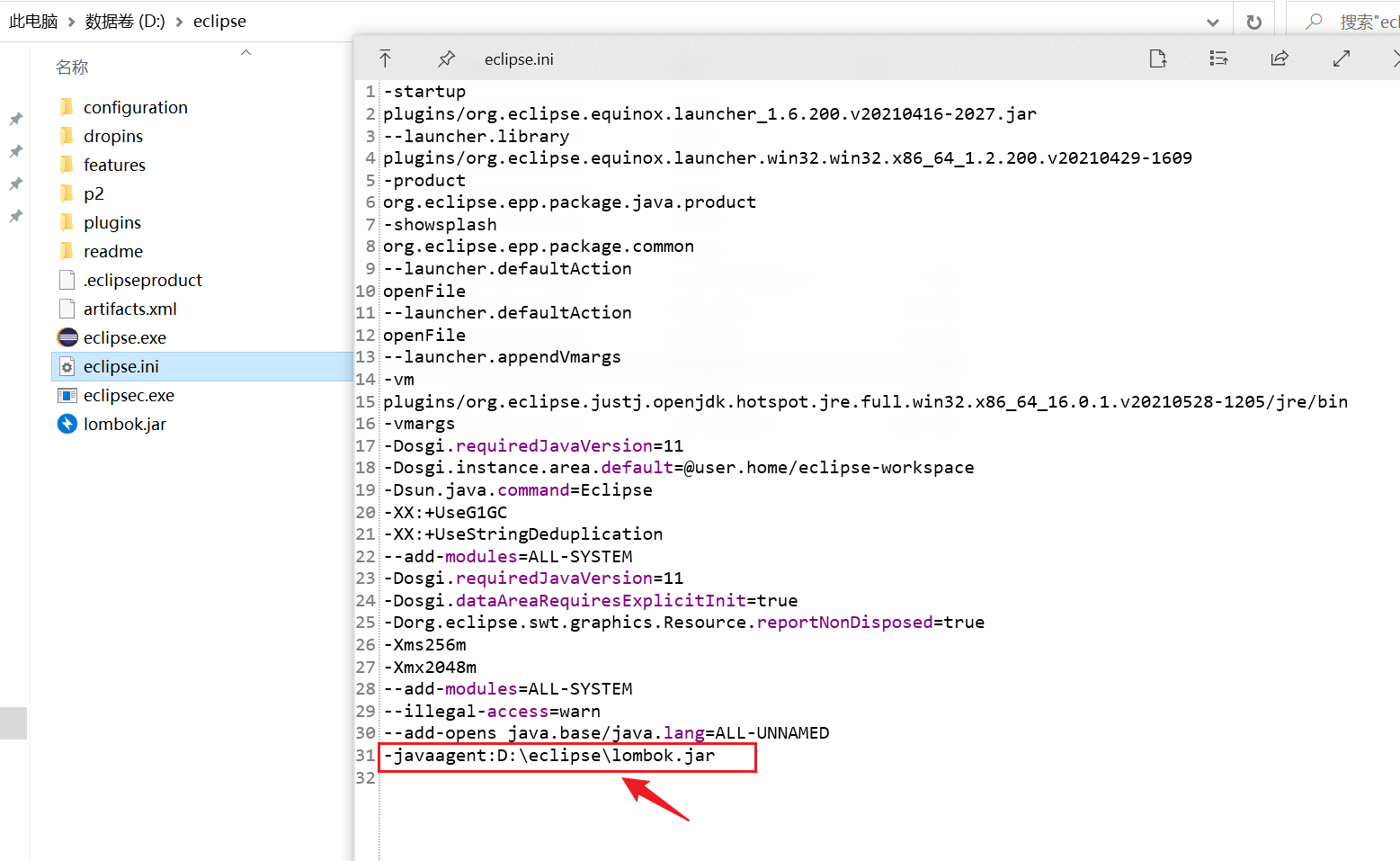Screen dimensions: 1400x861
Task: Select the file named artifacts.xml
Action: 130,309
